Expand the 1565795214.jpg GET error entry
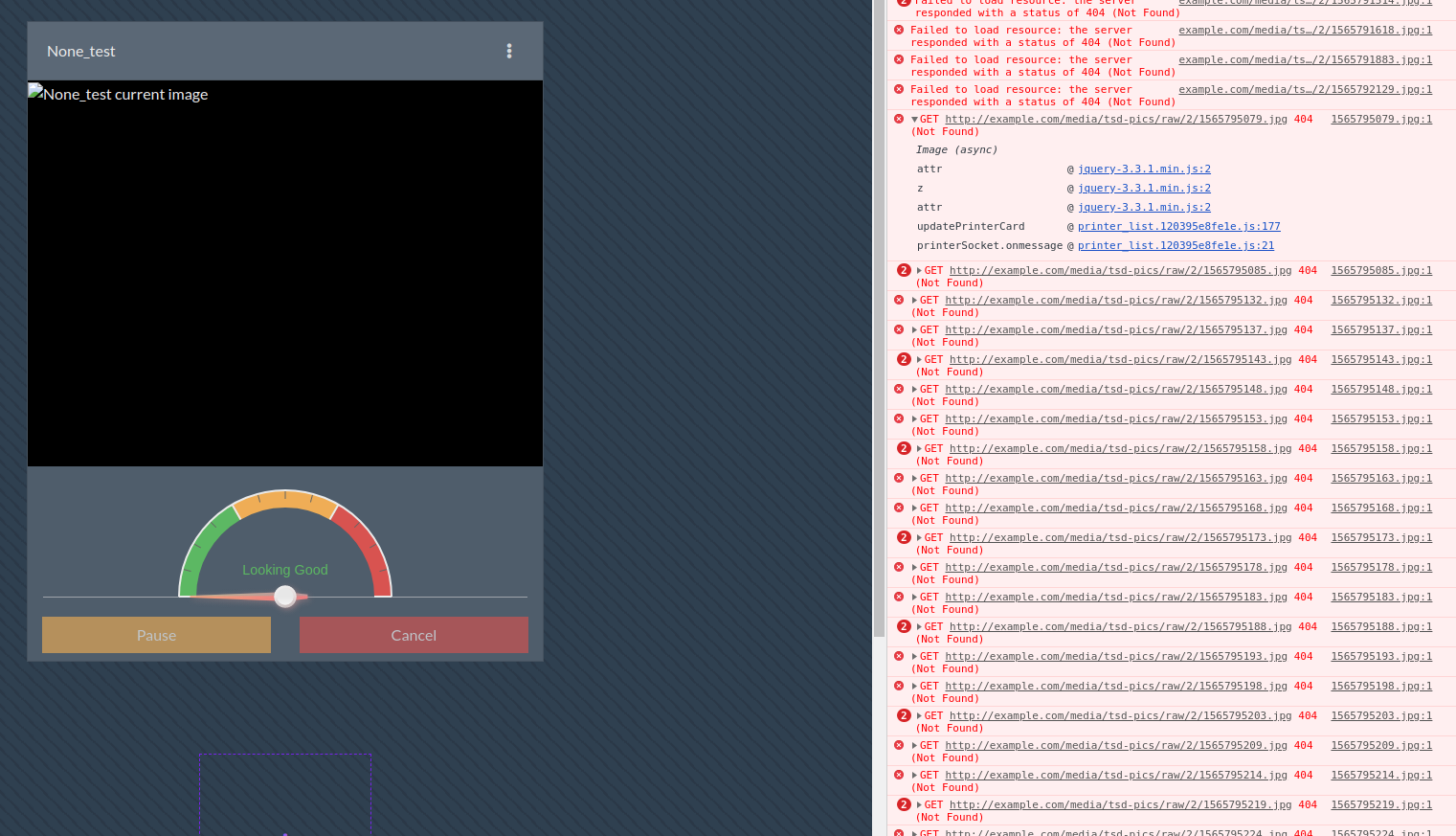Image resolution: width=1456 pixels, height=836 pixels. [914, 775]
